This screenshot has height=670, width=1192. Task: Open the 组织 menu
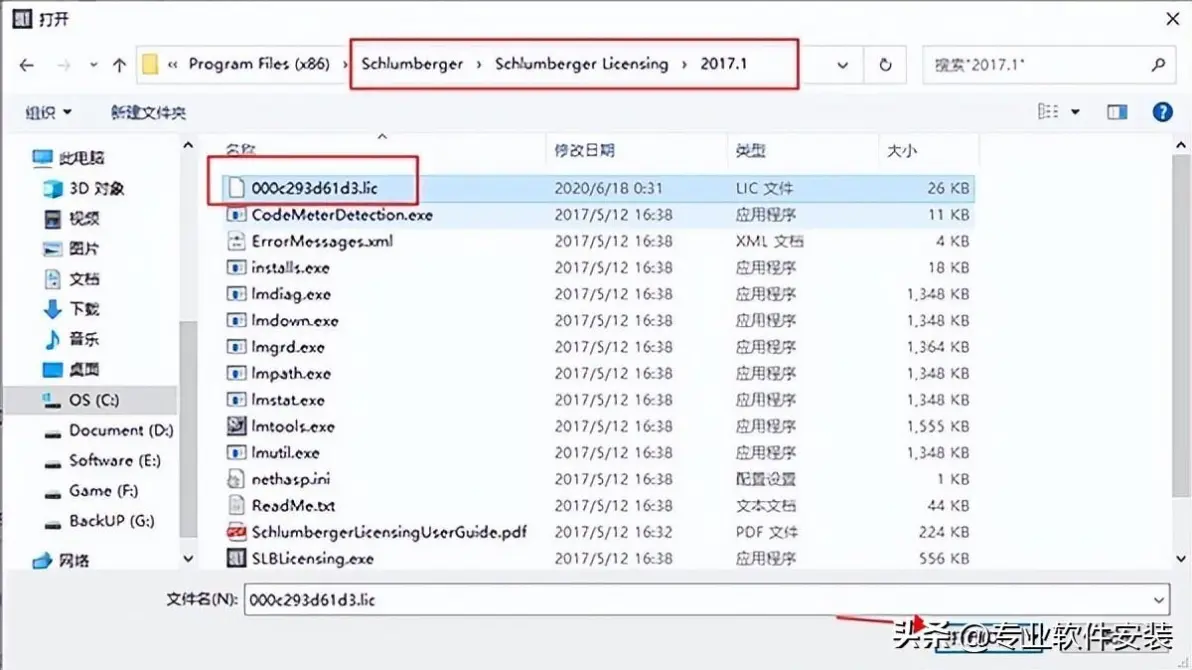point(48,113)
